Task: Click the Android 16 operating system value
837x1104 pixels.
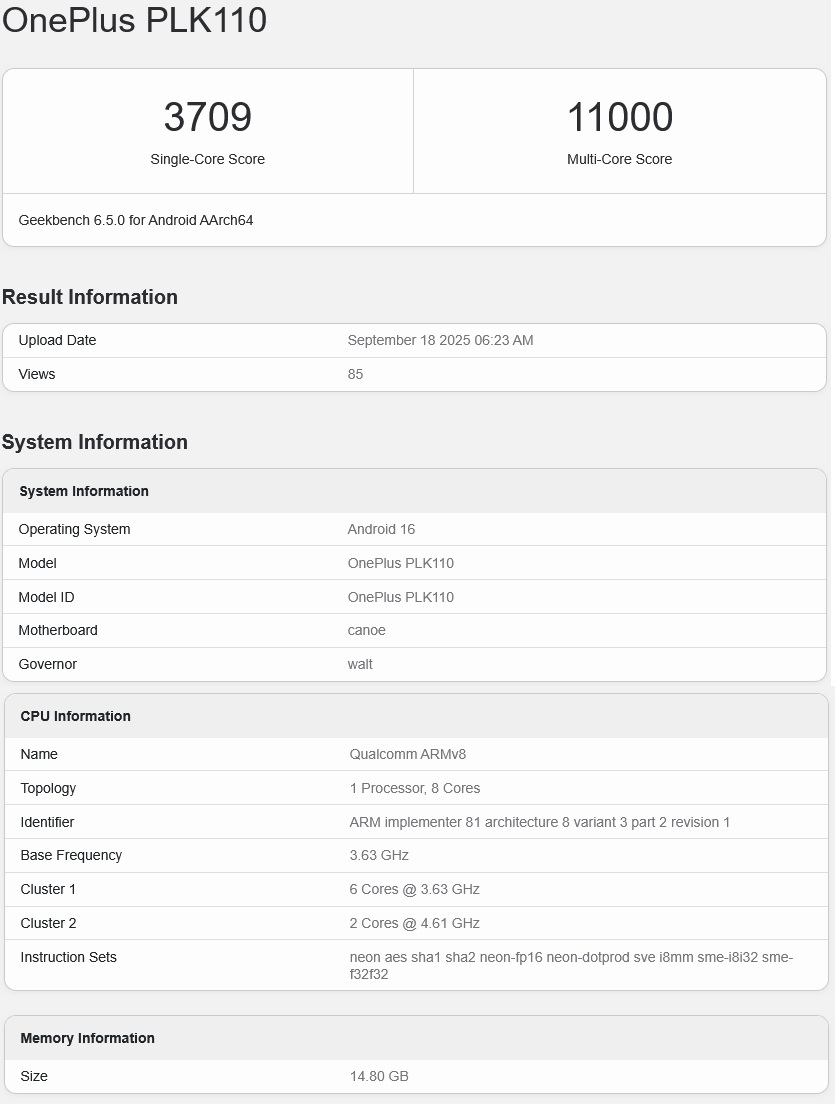Action: [x=381, y=529]
